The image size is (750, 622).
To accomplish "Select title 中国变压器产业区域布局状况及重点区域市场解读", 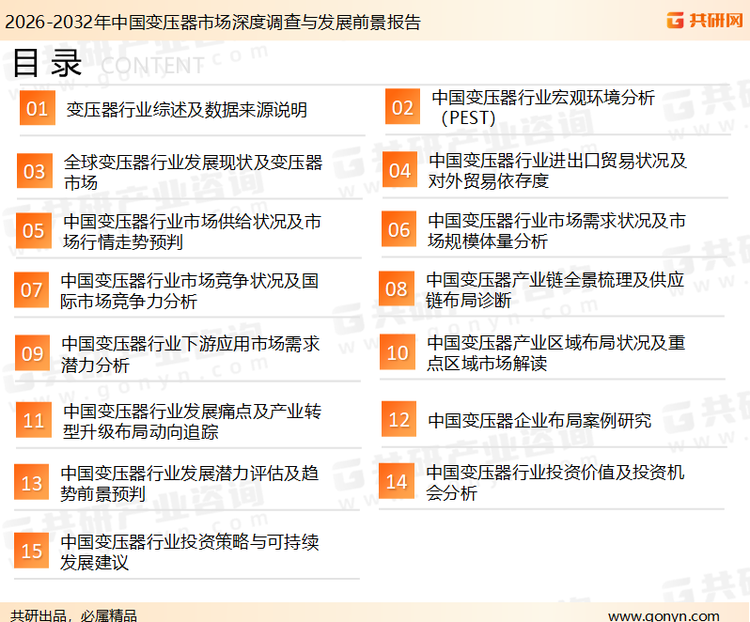I will pyautogui.click(x=556, y=353).
